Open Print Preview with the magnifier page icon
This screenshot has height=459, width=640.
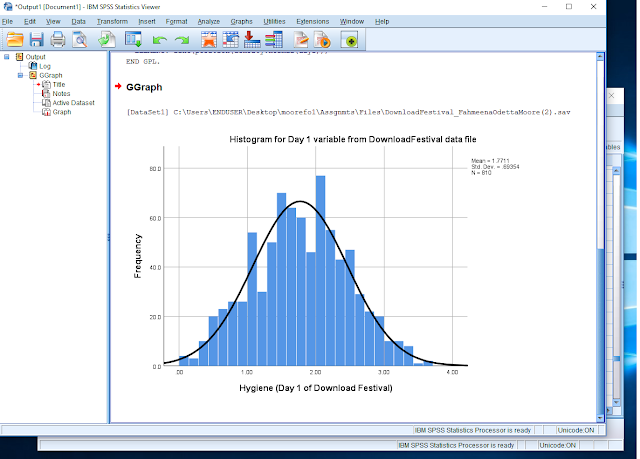(x=80, y=40)
